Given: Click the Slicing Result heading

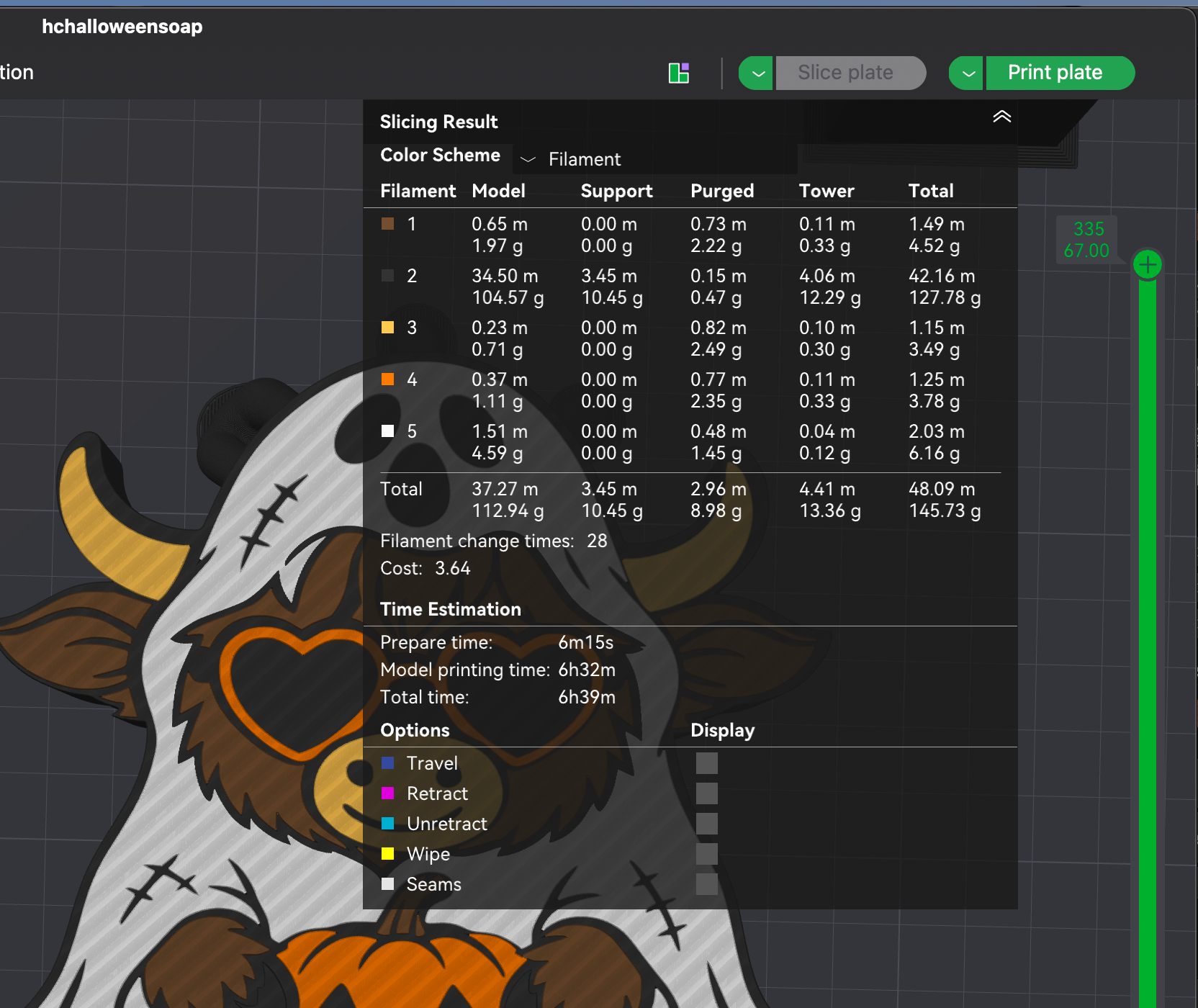Looking at the screenshot, I should 439,122.
